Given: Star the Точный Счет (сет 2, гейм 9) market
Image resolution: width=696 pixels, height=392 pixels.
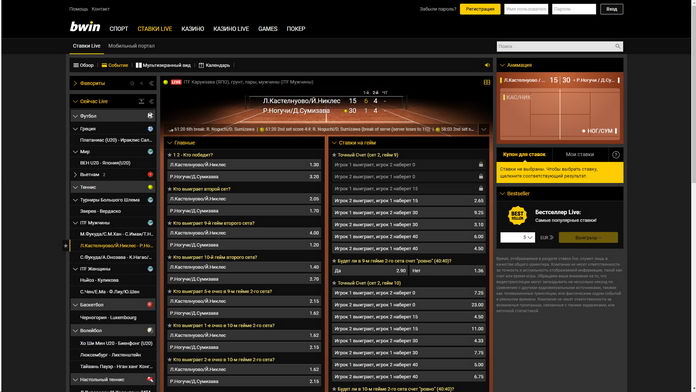Looking at the screenshot, I should (334, 155).
